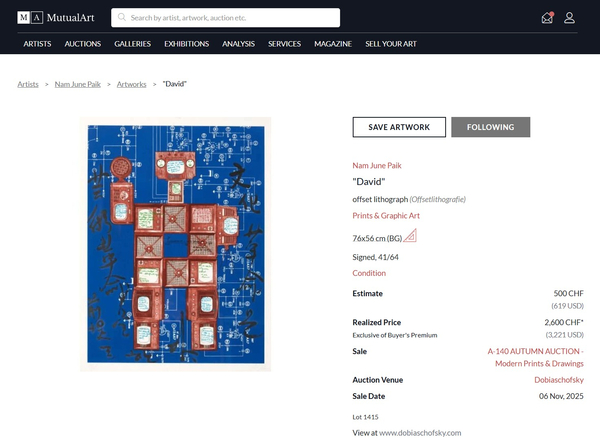Open the David artwork image
600x447 pixels.
tap(175, 243)
